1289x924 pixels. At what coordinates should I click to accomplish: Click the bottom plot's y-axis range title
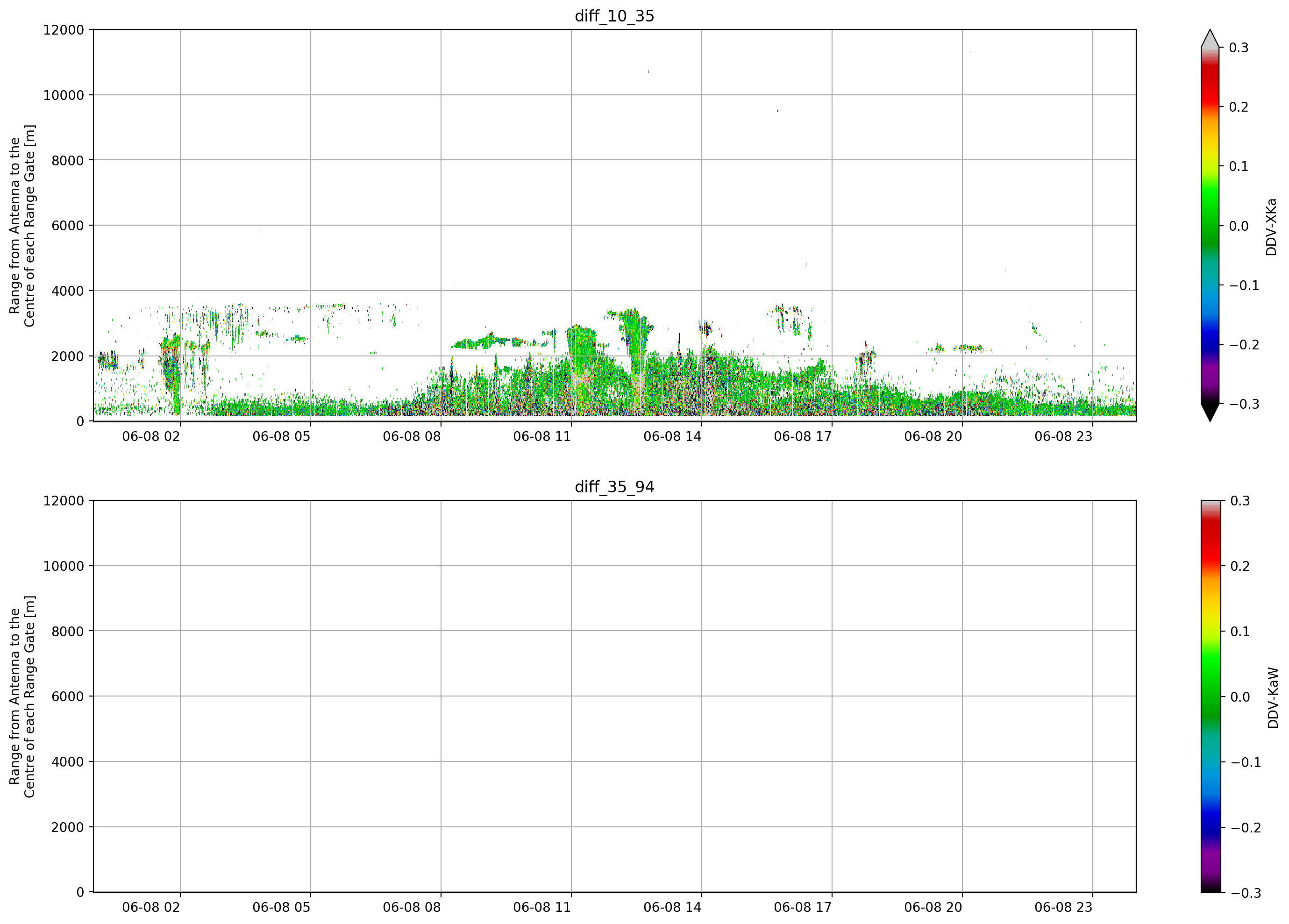(x=22, y=697)
